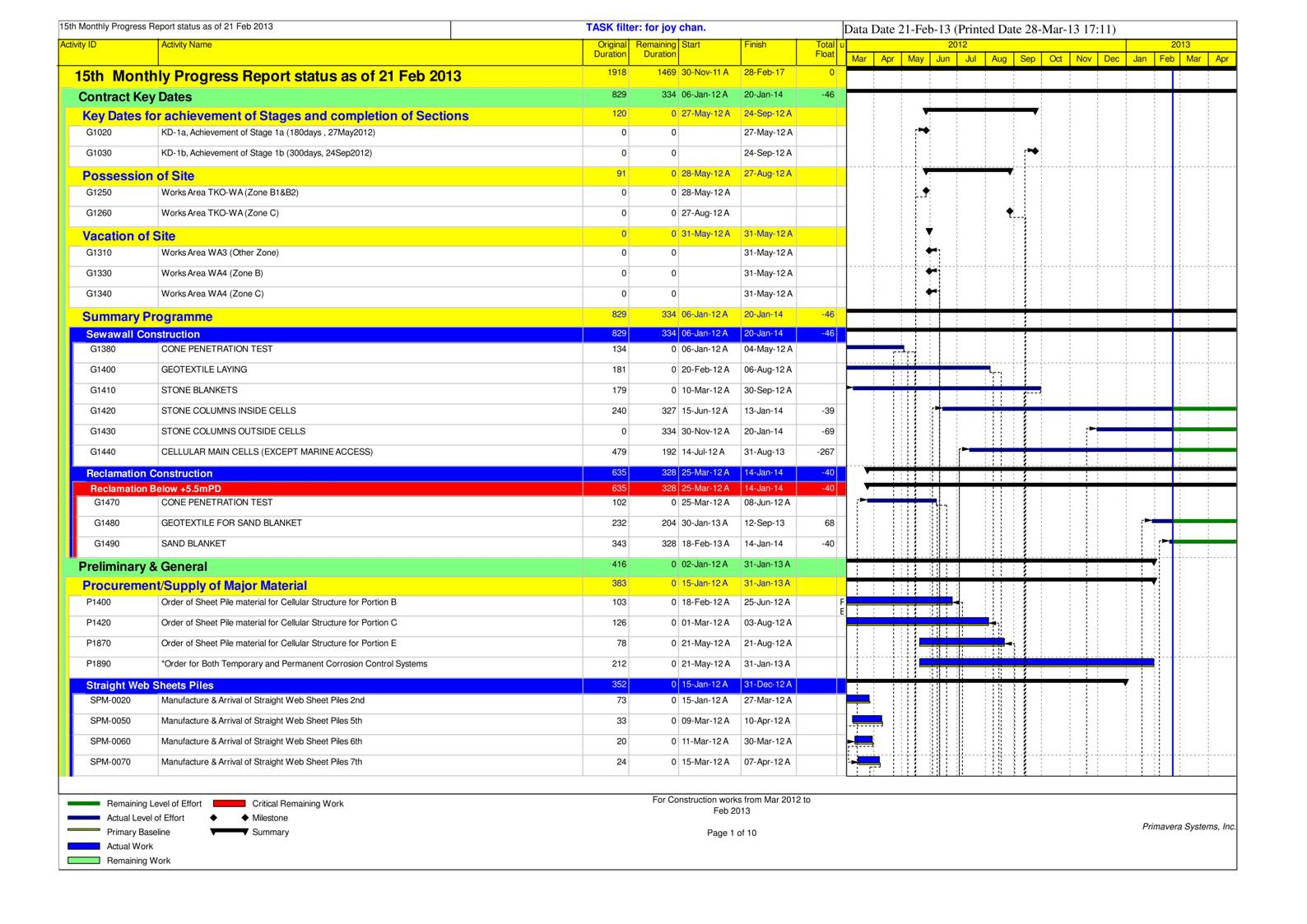The height and width of the screenshot is (924, 1307).
Task: Click the Aug month in timescale
Action: [x=999, y=58]
